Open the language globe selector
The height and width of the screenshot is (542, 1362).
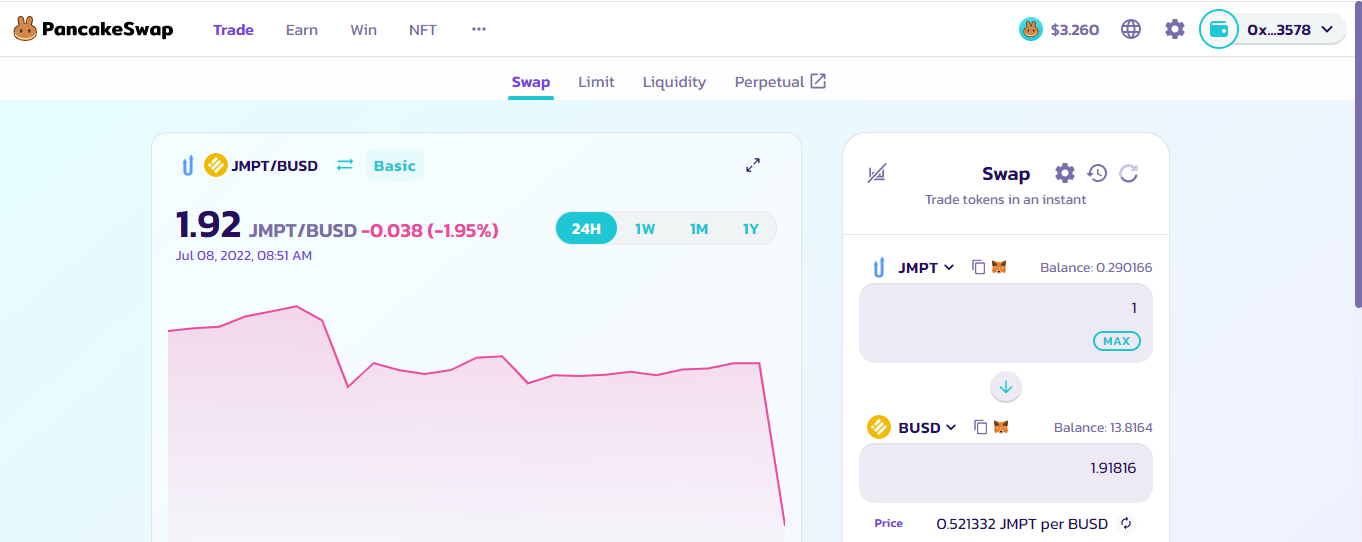tap(1131, 29)
